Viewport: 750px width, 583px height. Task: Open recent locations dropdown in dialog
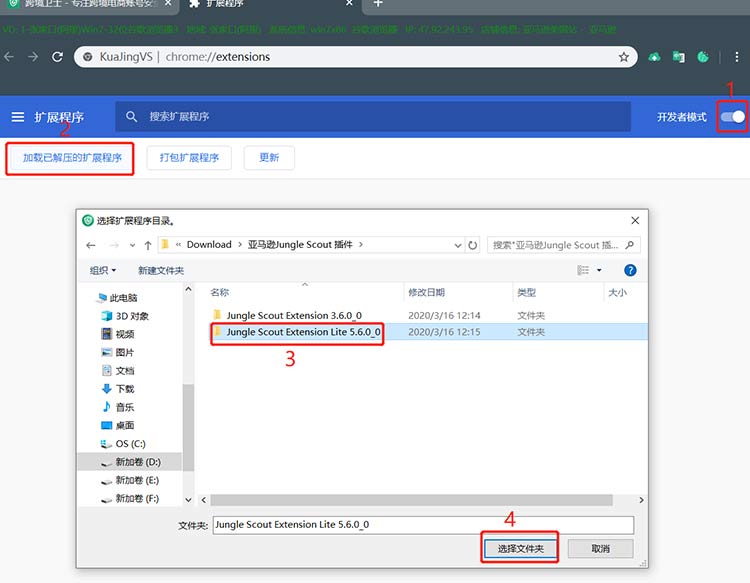(132, 245)
